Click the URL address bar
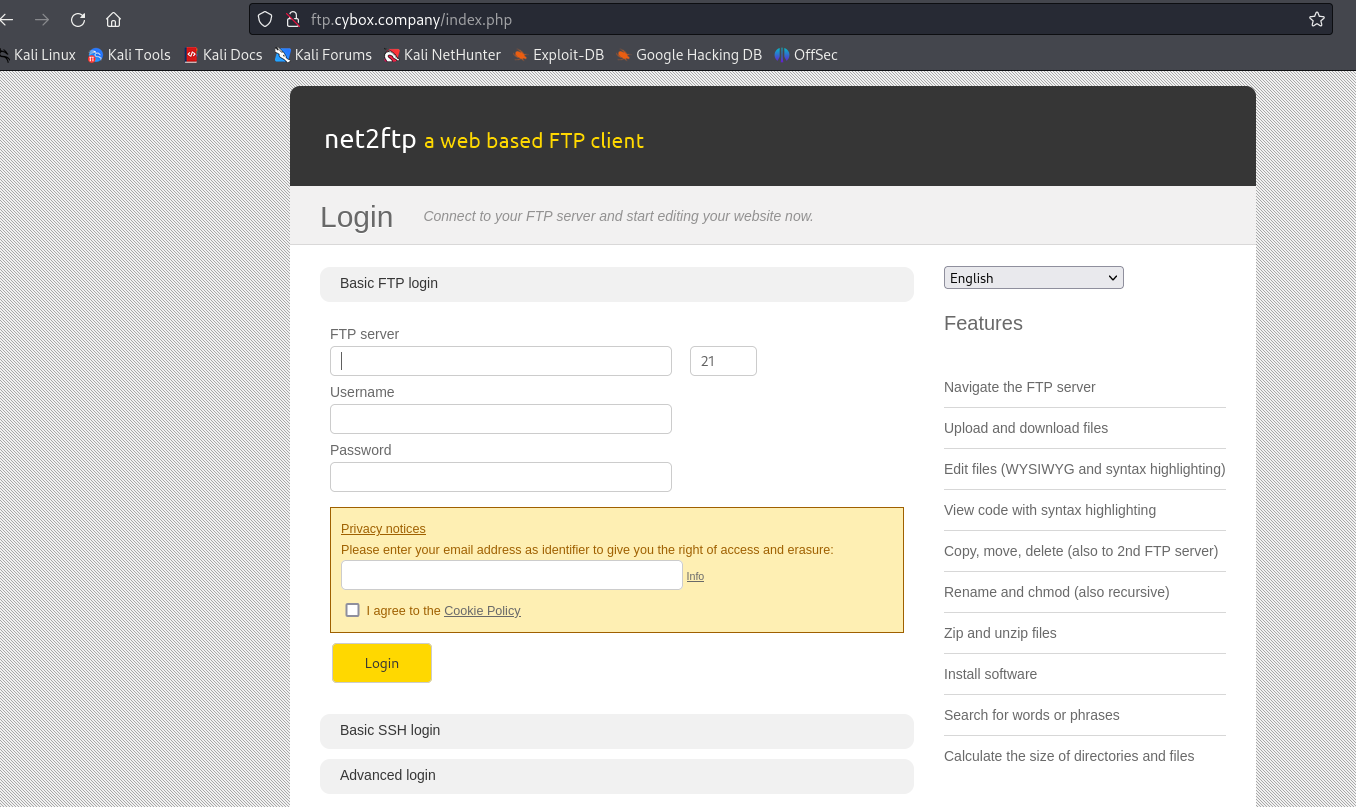1356x807 pixels. 790,19
